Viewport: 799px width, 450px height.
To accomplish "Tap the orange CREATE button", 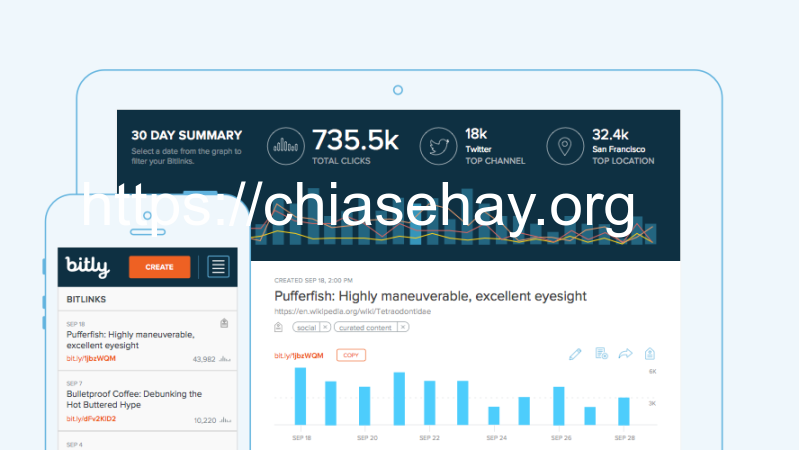I will 159,267.
